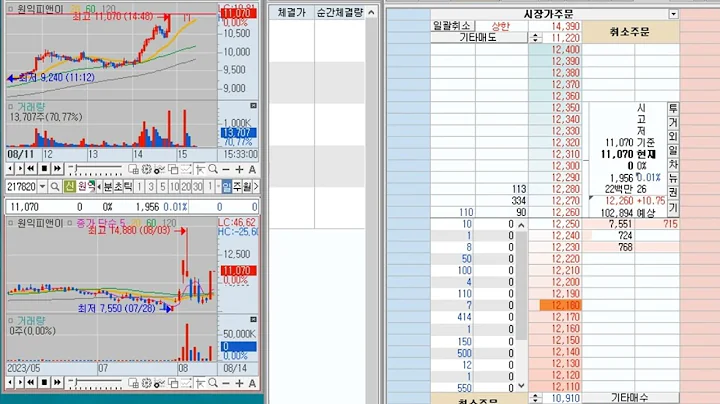Fast forward in lower daily chart toolbar
Viewport: 720px width, 404px height.
tap(57, 382)
